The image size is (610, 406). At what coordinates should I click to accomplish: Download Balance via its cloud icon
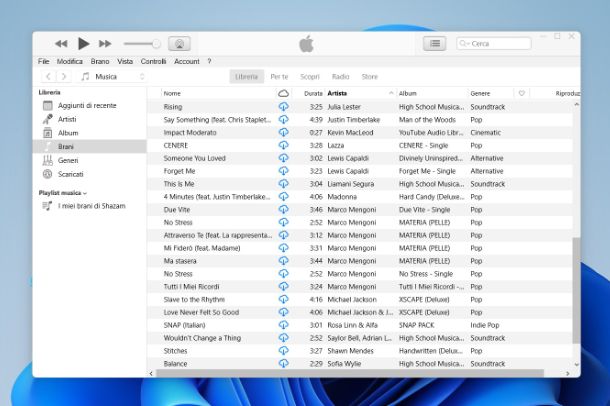point(284,363)
